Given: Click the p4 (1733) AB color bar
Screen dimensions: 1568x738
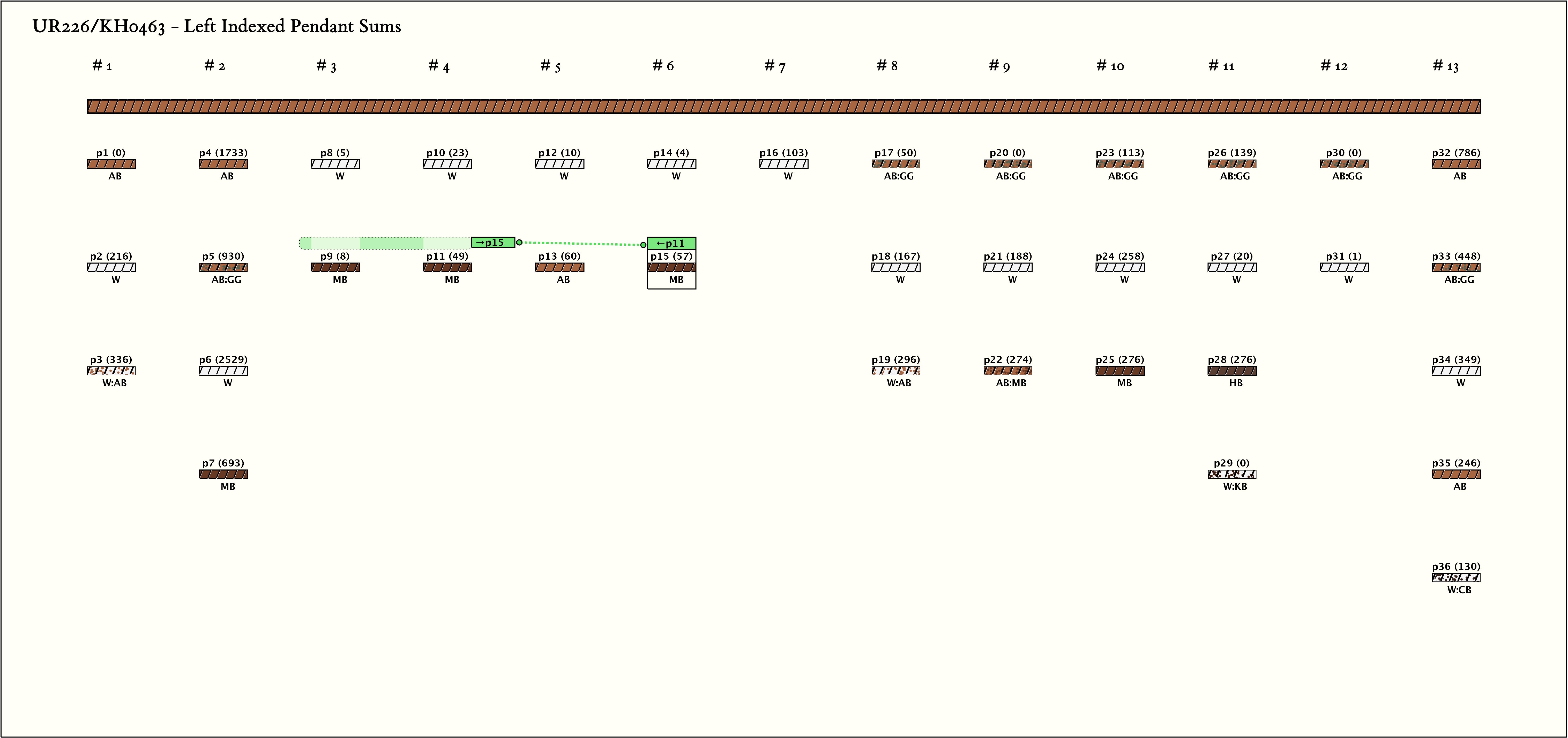Looking at the screenshot, I should (x=223, y=164).
